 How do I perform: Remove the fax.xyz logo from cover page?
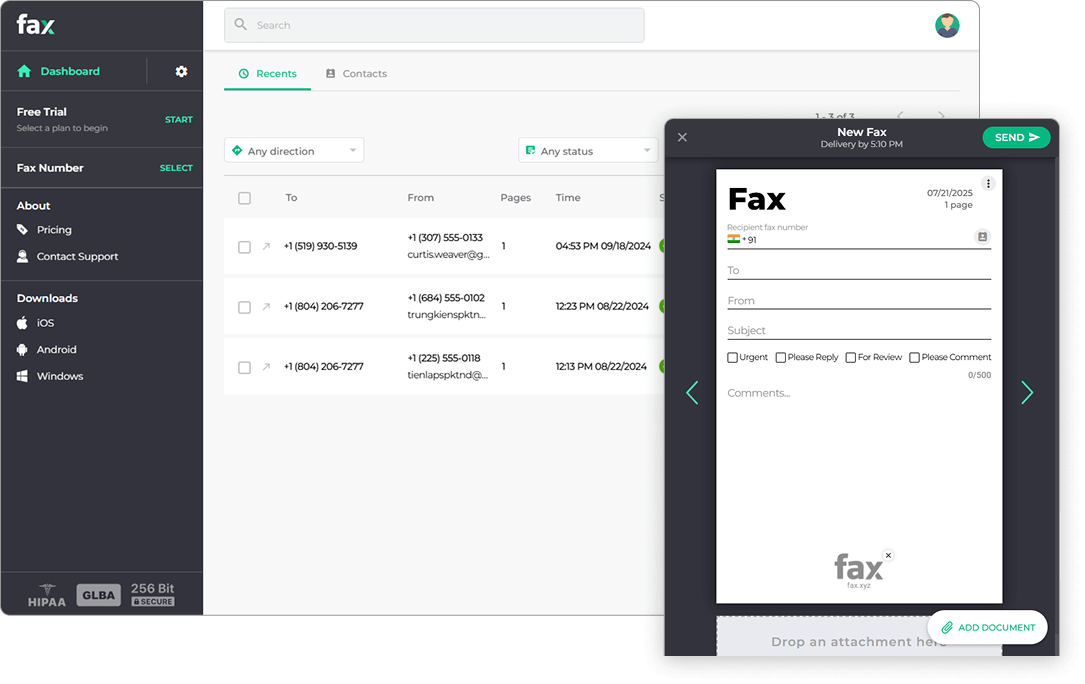(888, 555)
